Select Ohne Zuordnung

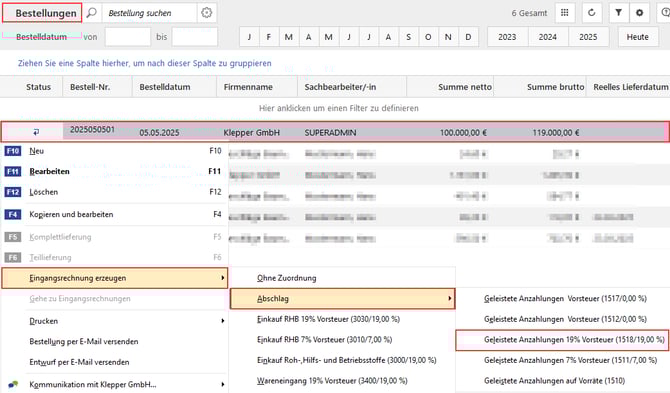343,278
